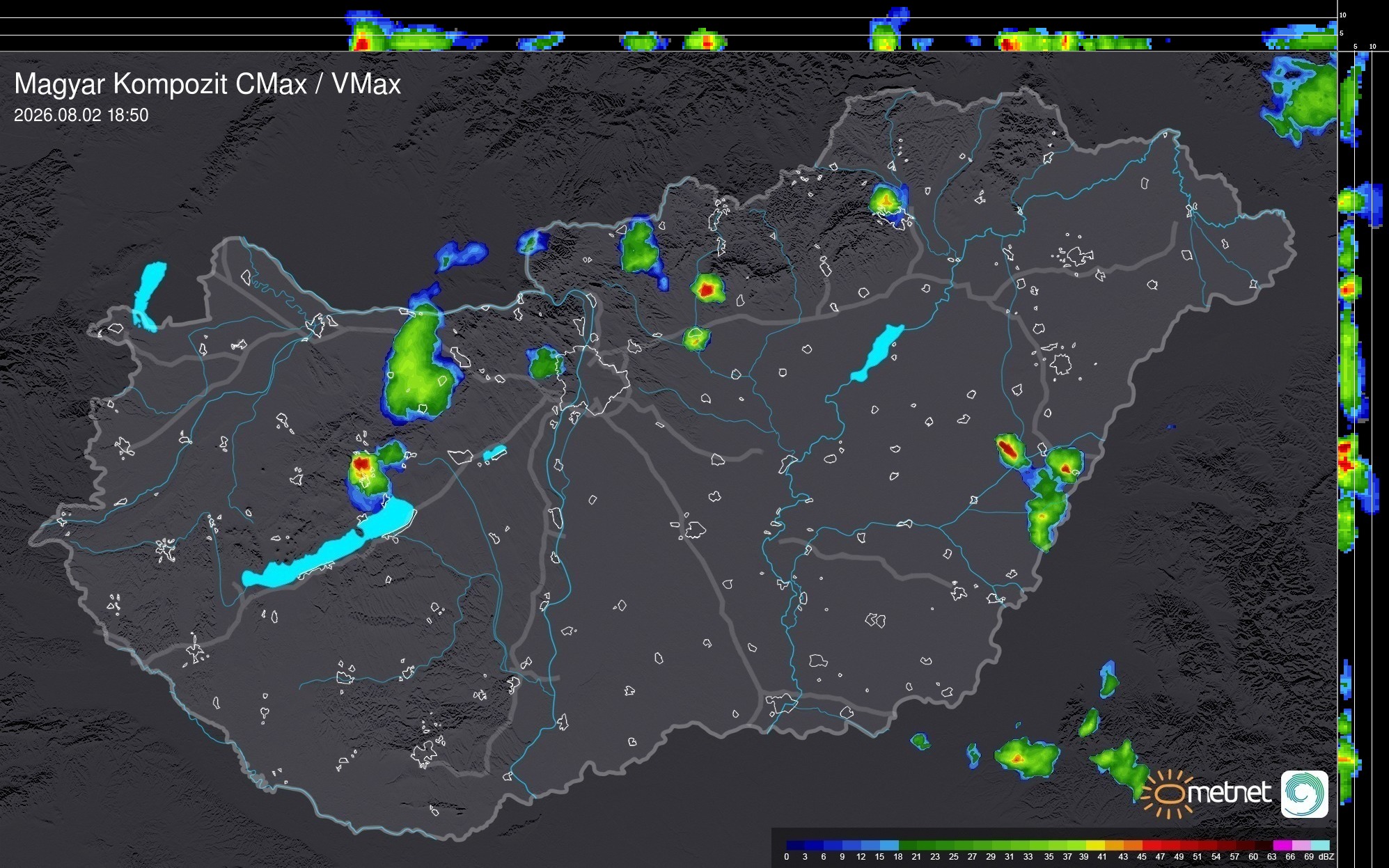Click the '33' legend value

pos(1028,857)
